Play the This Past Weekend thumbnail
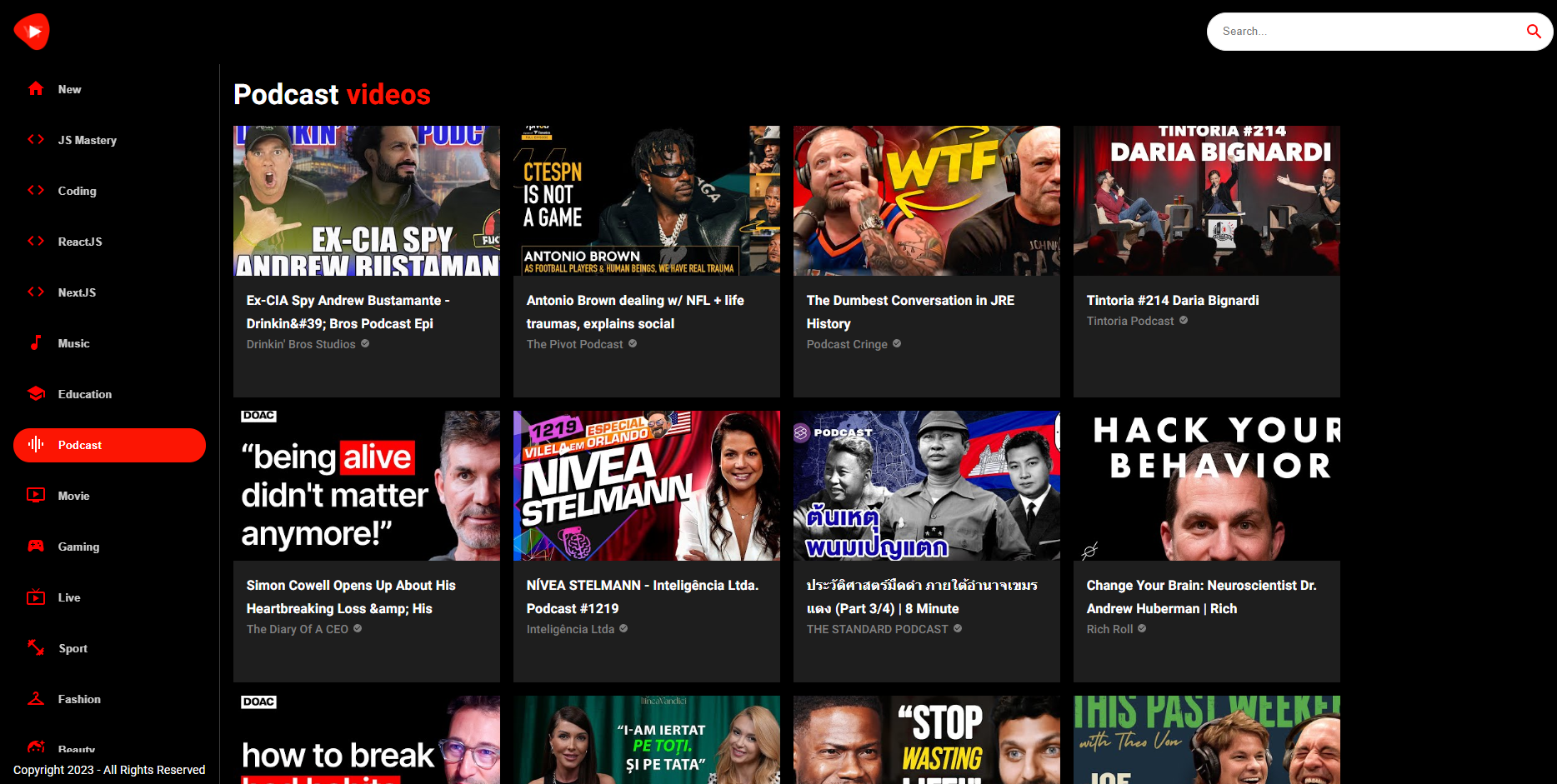The width and height of the screenshot is (1557, 784). click(1207, 740)
